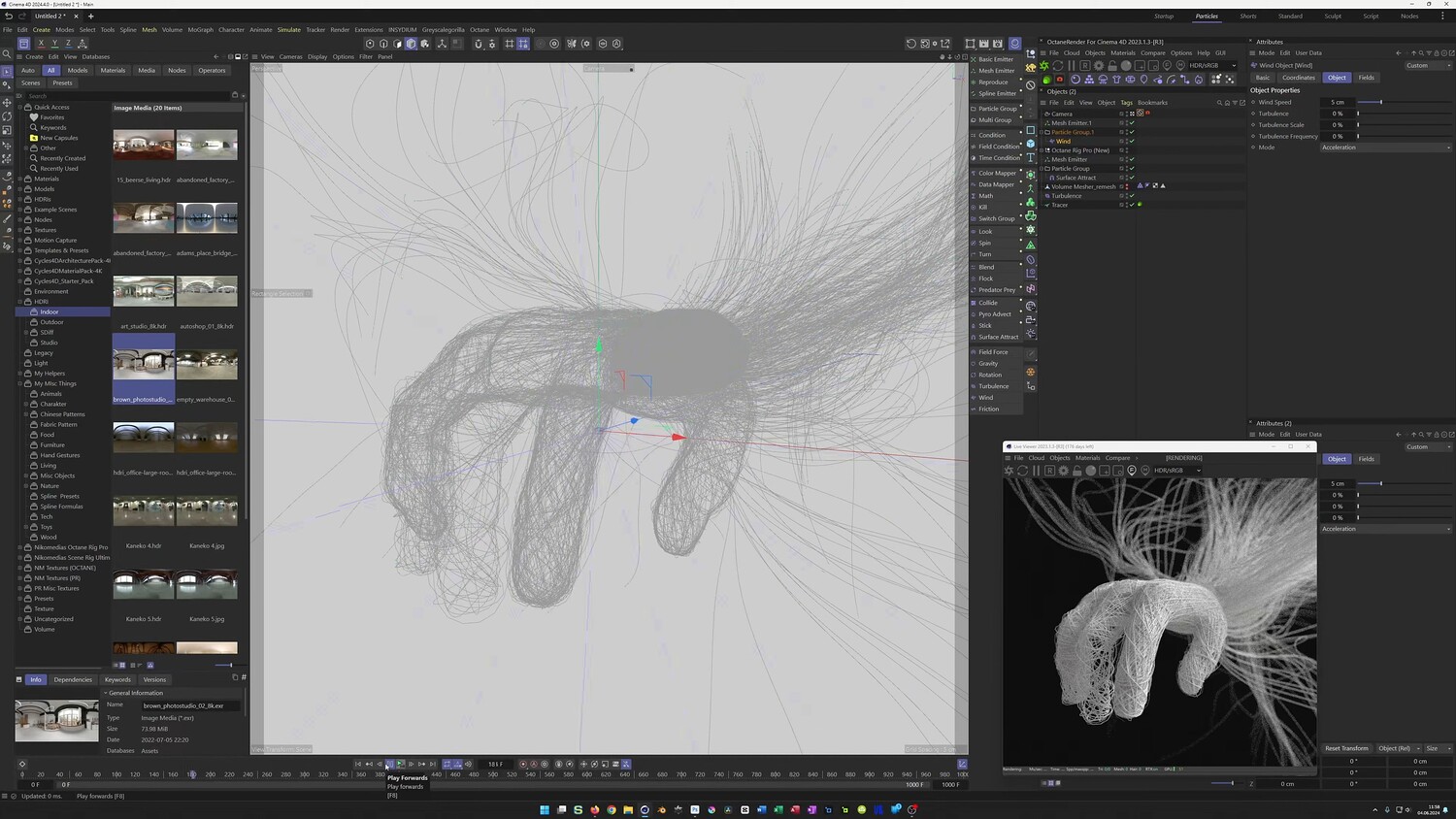Enable Octane clay mode sphere icon
Viewport: 1456px width, 819px height.
(x=1126, y=66)
